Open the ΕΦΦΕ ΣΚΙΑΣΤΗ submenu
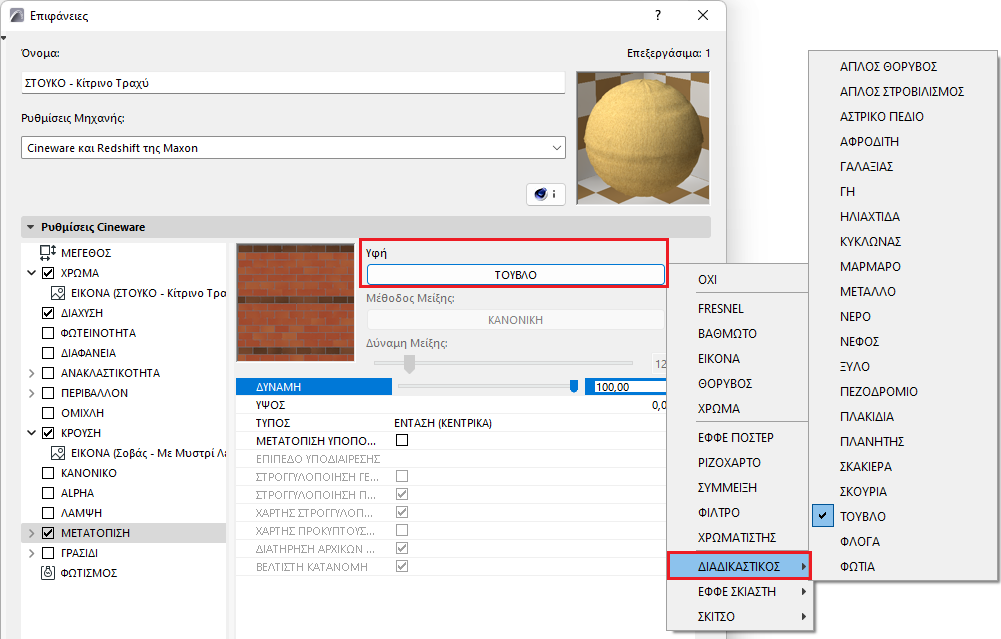This screenshot has height=639, width=1001. (x=739, y=592)
